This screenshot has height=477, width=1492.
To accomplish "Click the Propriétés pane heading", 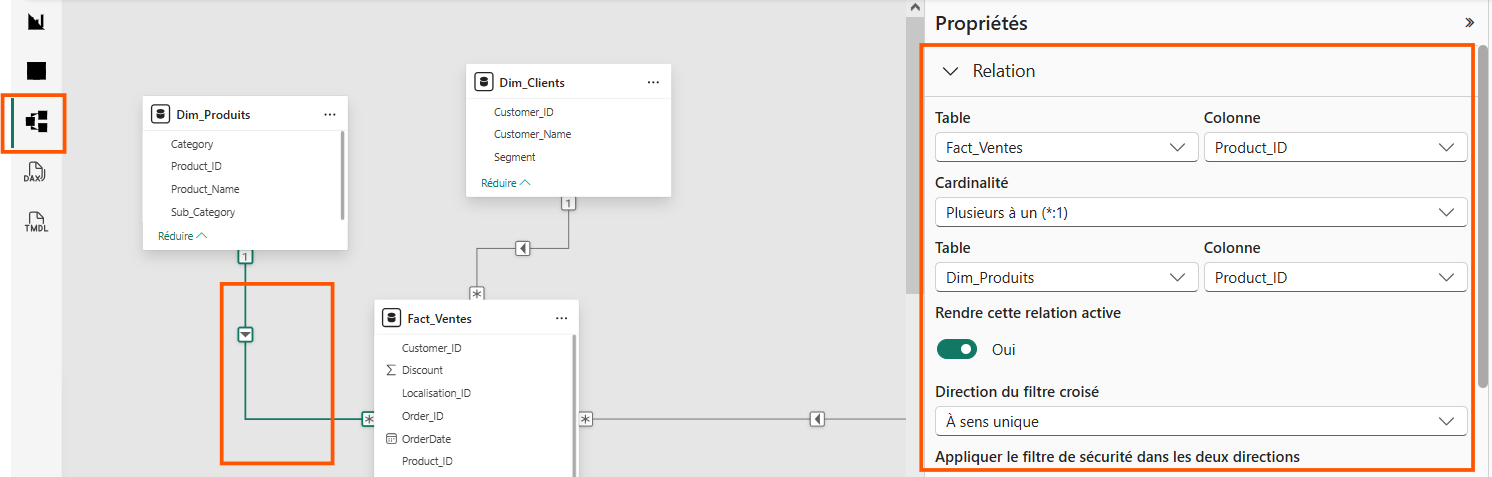I will pos(981,23).
